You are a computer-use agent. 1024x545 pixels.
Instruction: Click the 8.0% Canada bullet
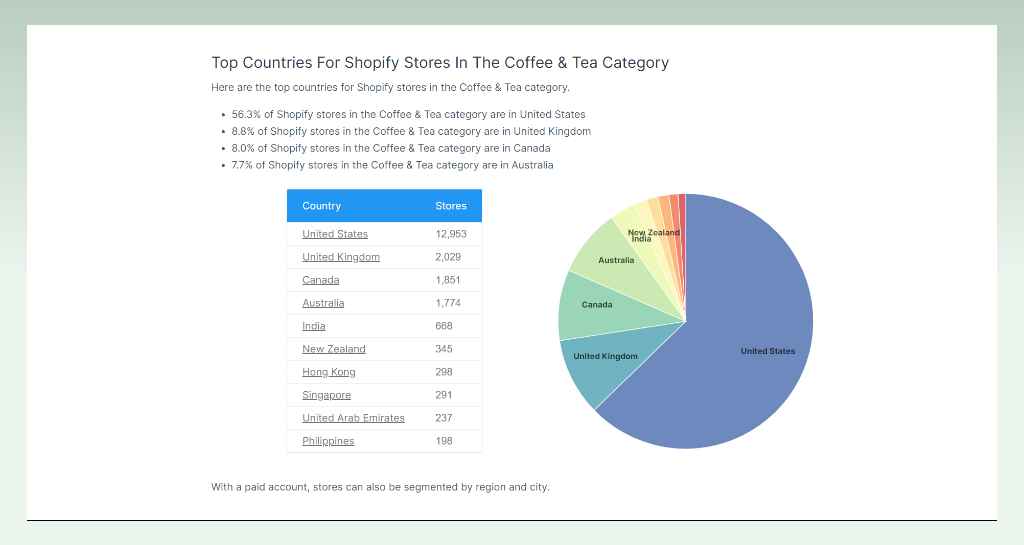click(x=391, y=148)
